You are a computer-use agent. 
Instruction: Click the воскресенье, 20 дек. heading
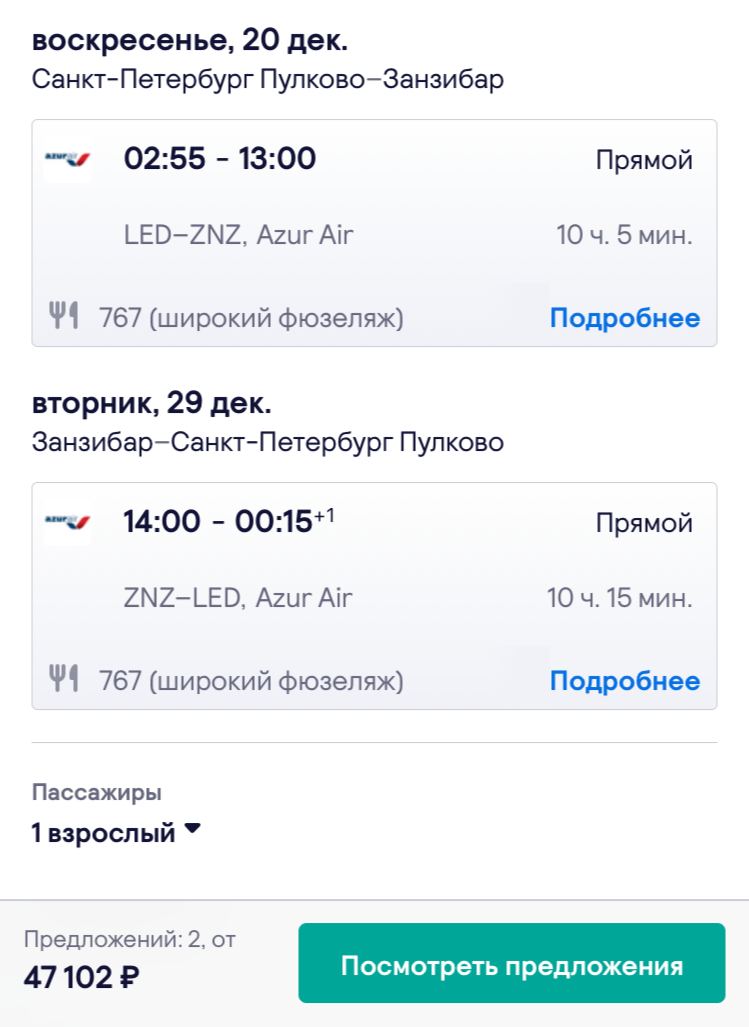[190, 40]
